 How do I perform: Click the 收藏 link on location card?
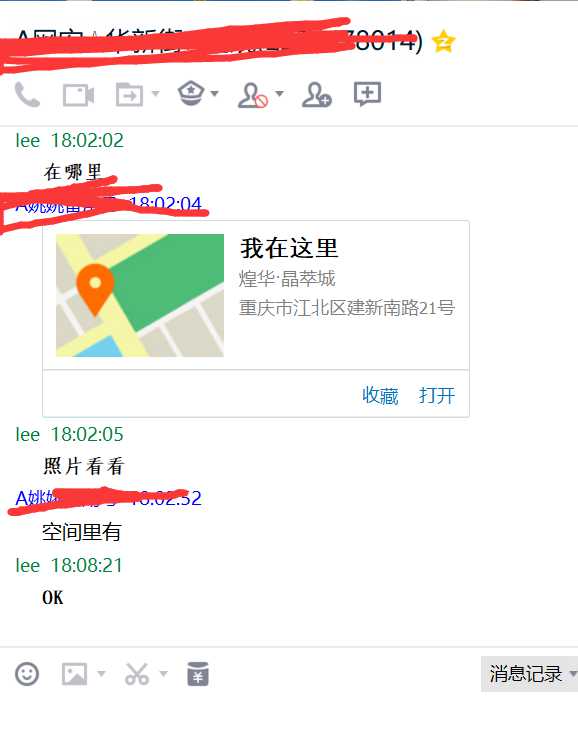click(380, 395)
